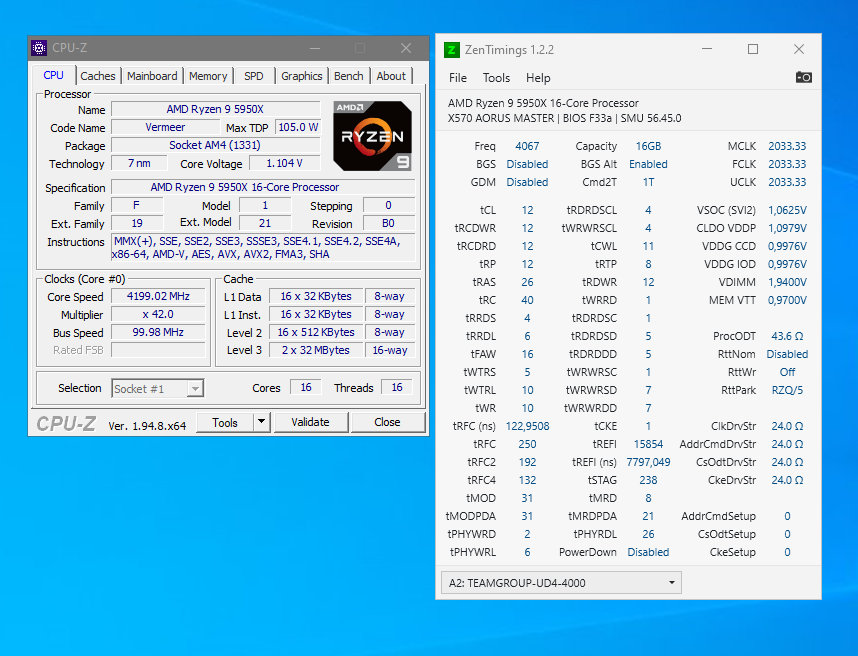Image resolution: width=858 pixels, height=656 pixels.
Task: Close the CPU-Z window
Action: (x=405, y=48)
